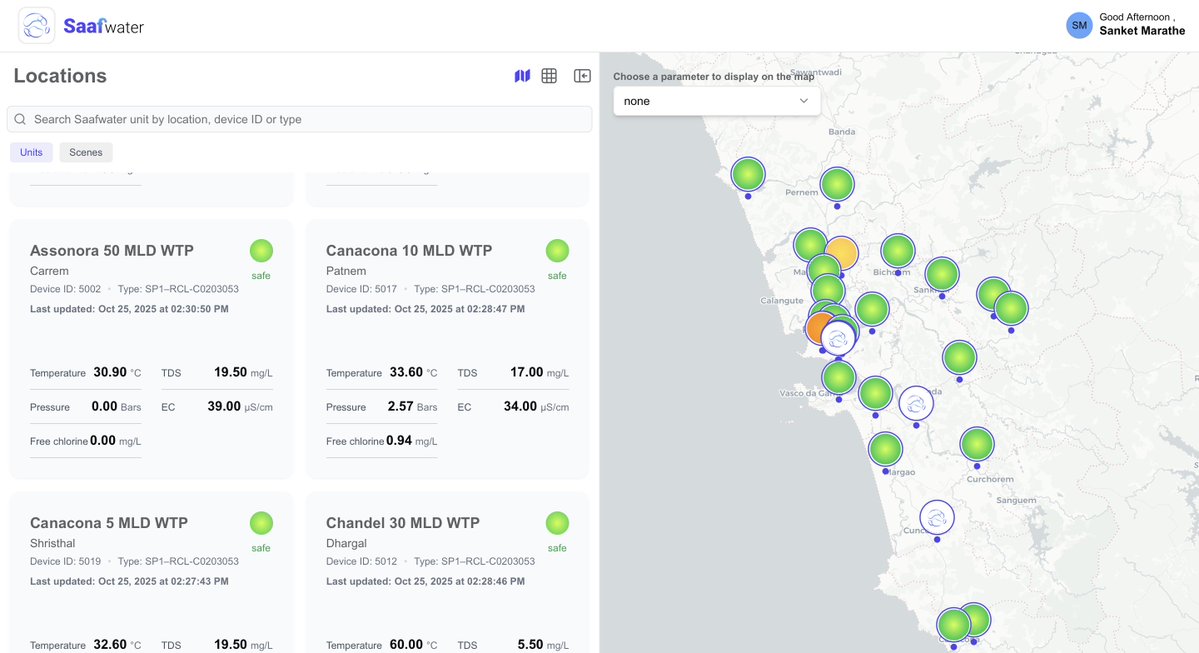The height and width of the screenshot is (653, 1199).
Task: Click Assonora 50 MLD WTP safe status indicator
Action: [261, 251]
